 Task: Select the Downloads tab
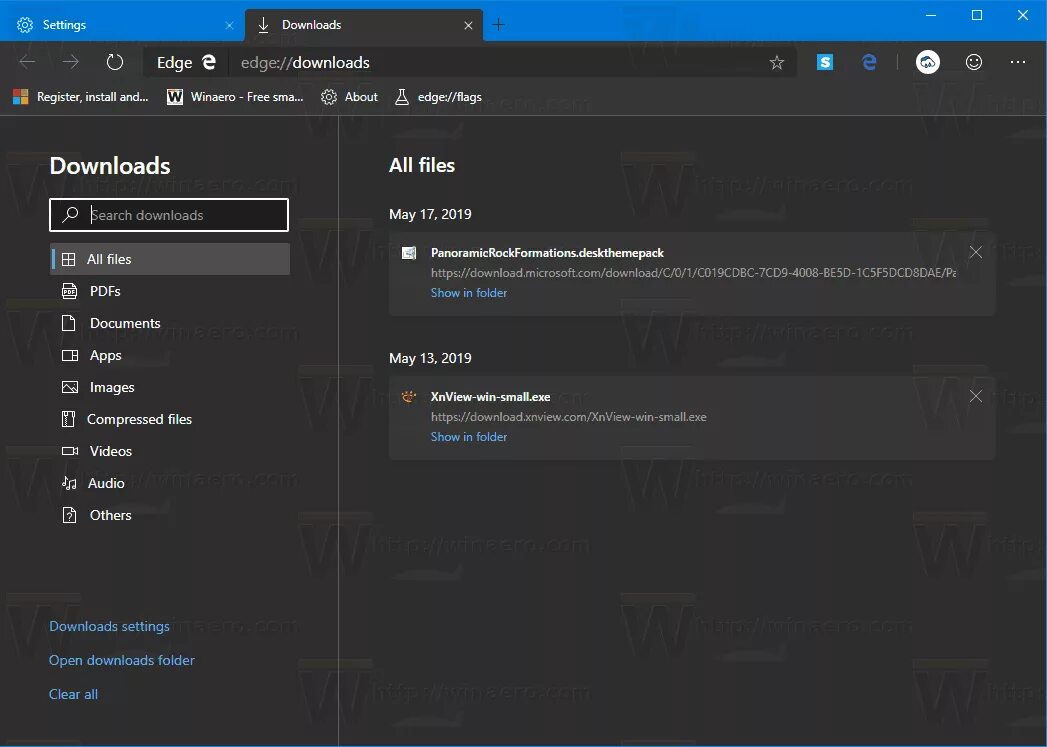pos(364,25)
